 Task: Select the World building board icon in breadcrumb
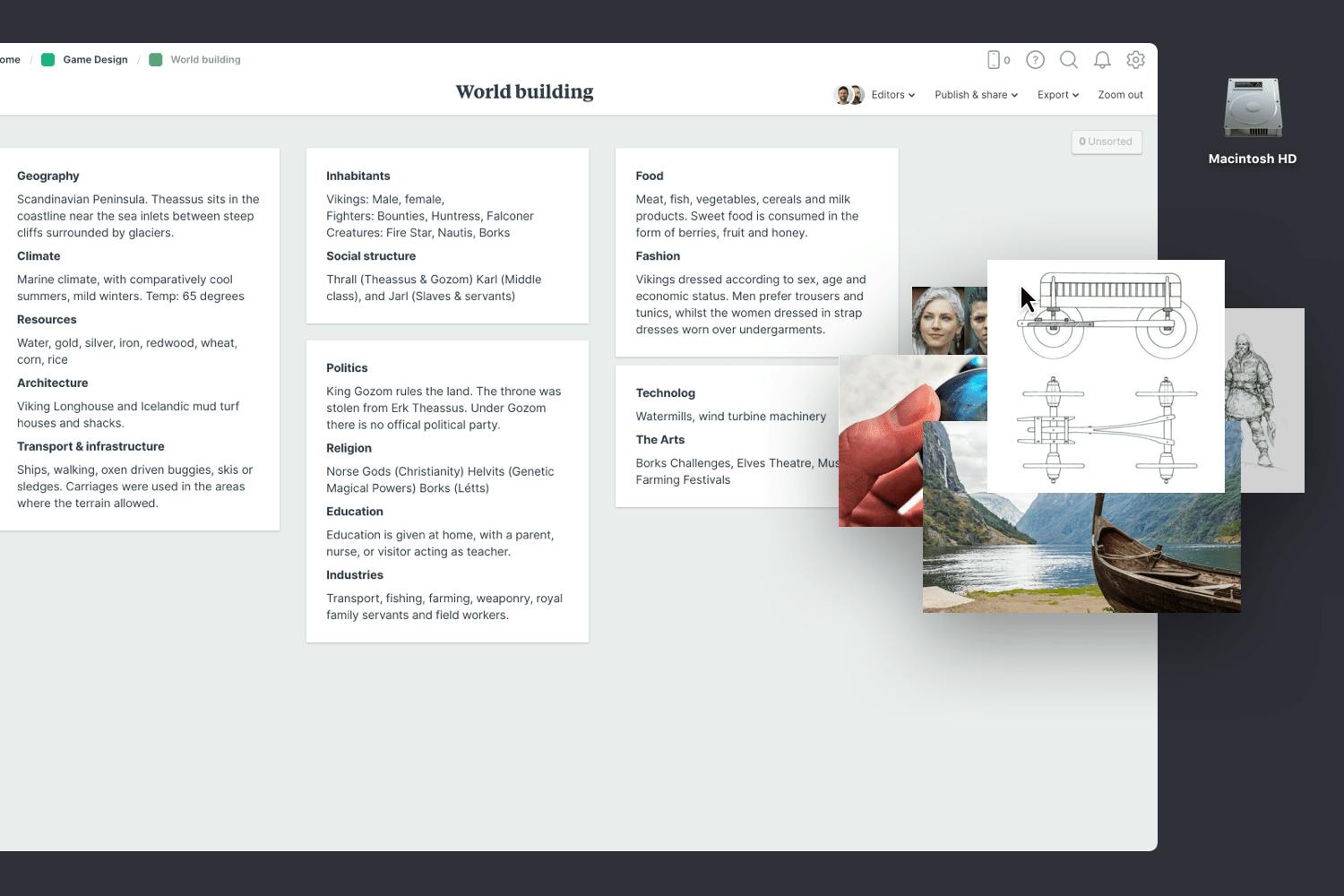pyautogui.click(x=158, y=59)
